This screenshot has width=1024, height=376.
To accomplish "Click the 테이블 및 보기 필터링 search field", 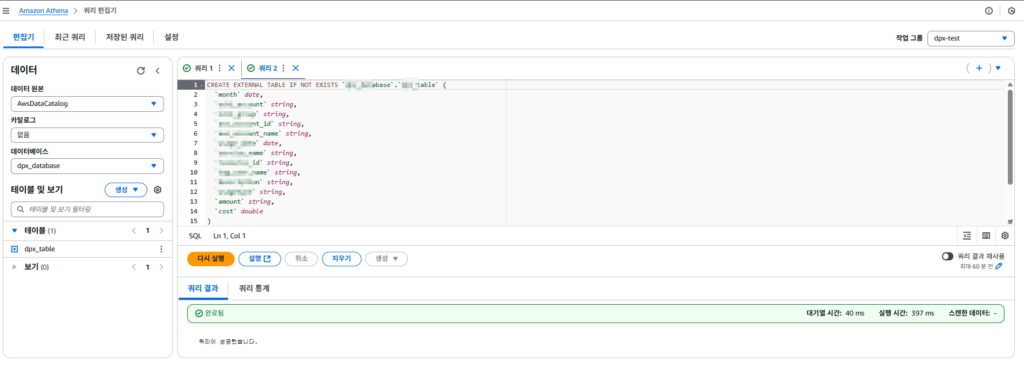I will pyautogui.click(x=88, y=209).
